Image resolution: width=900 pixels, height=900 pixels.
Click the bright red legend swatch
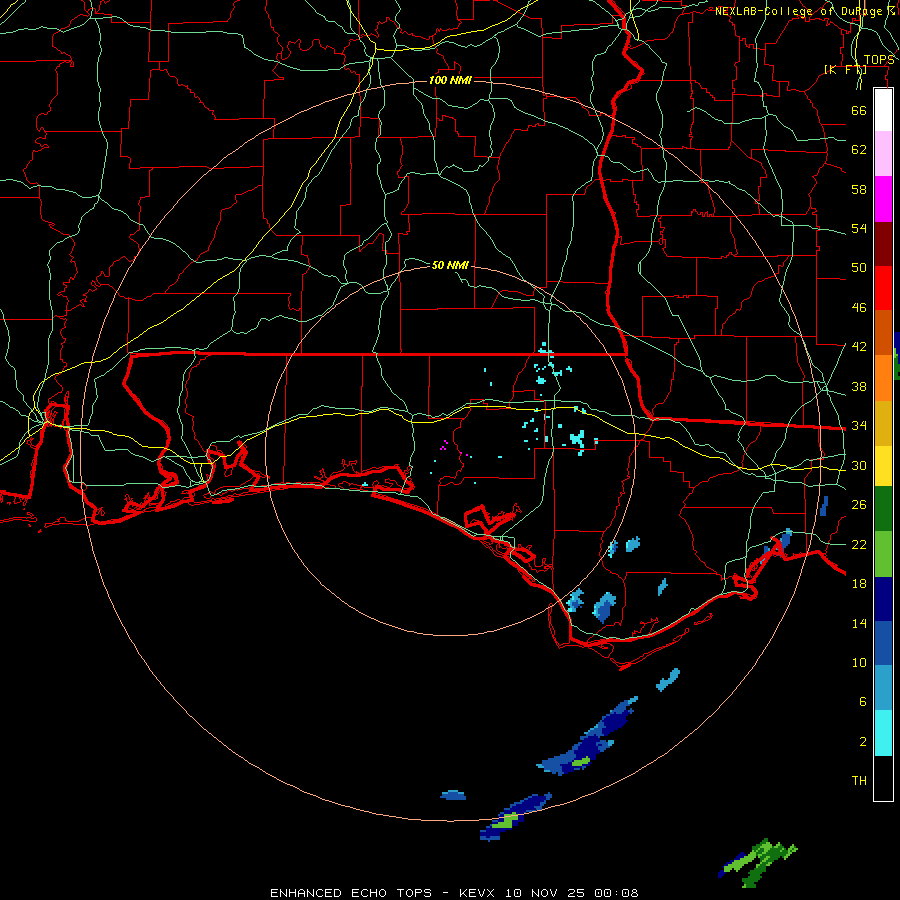(883, 288)
